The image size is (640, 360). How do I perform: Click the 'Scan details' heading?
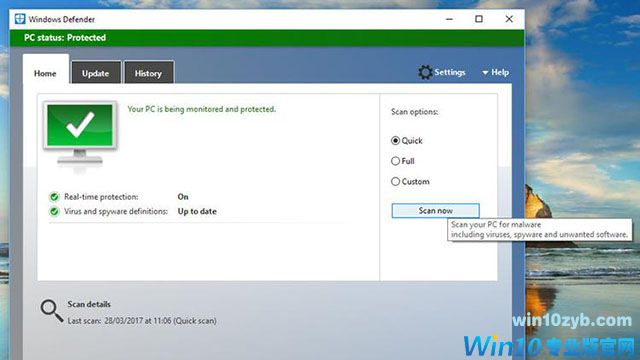89,304
